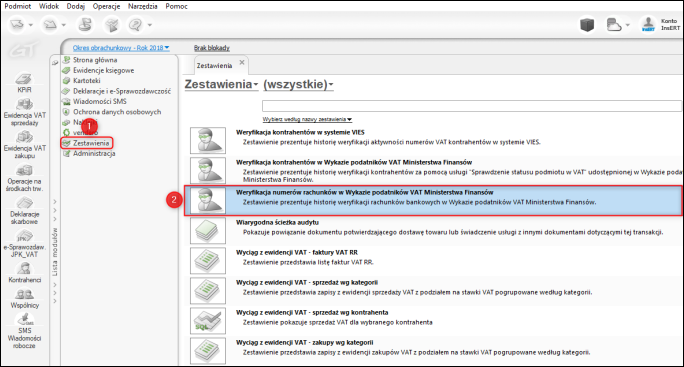Open Ewidencja VAT sprzedaży module
684x367 pixels.
point(24,112)
